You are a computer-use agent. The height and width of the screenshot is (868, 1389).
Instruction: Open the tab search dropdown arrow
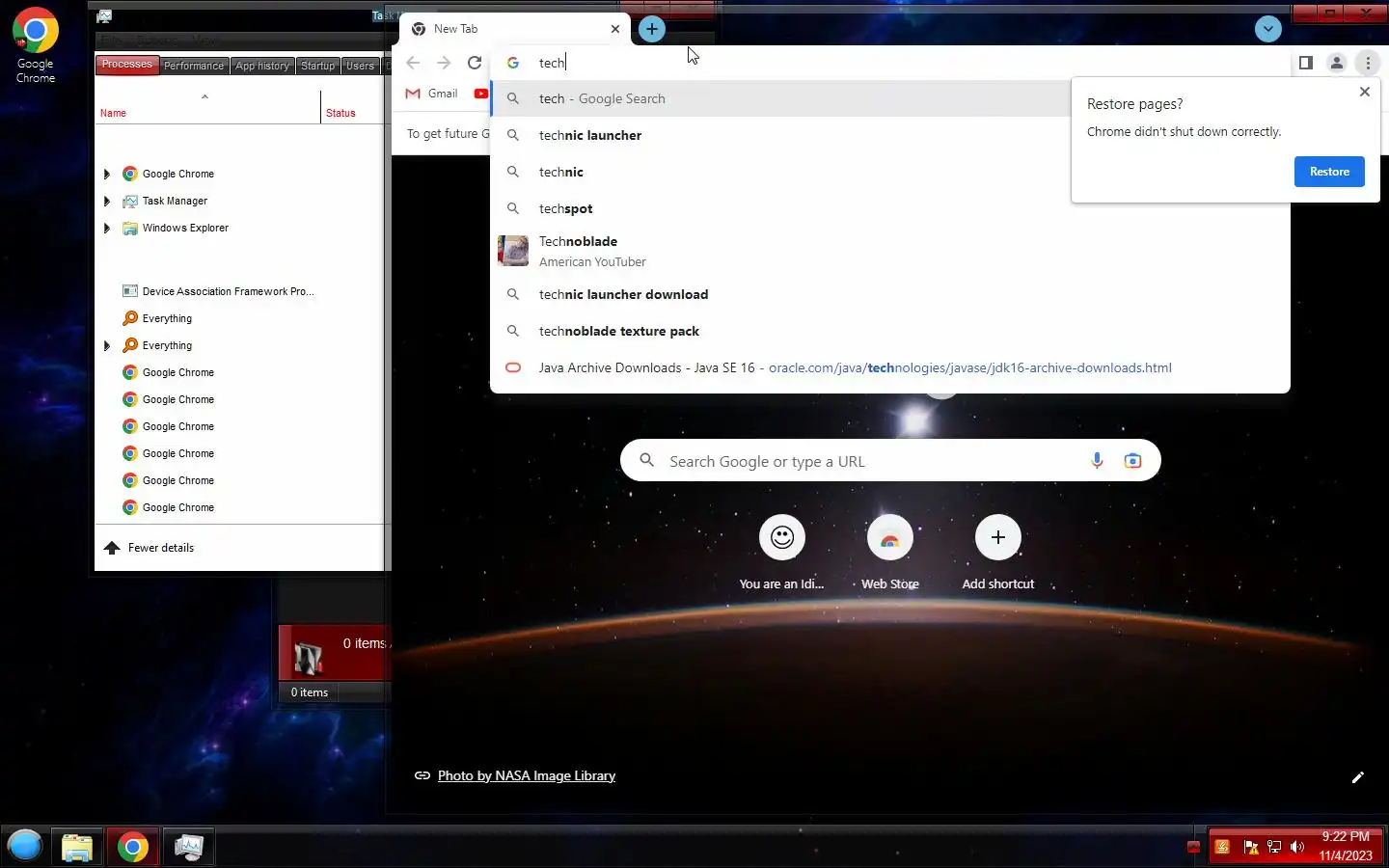1267,29
